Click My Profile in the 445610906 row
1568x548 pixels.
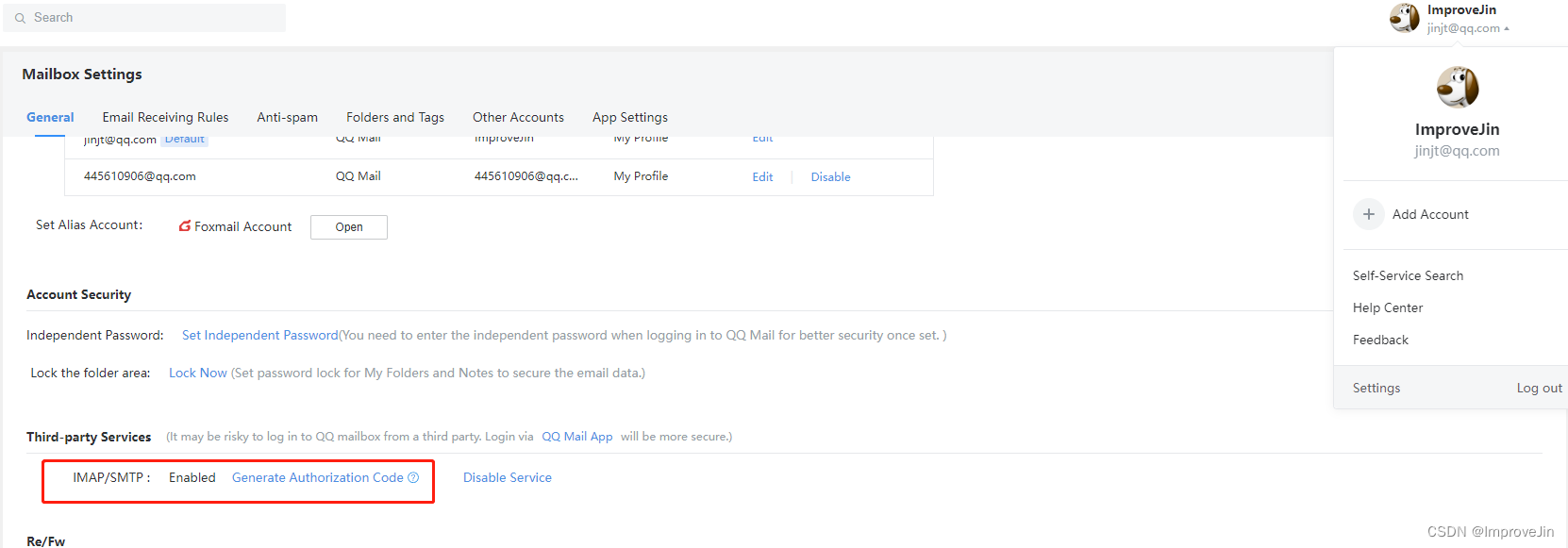(x=641, y=176)
